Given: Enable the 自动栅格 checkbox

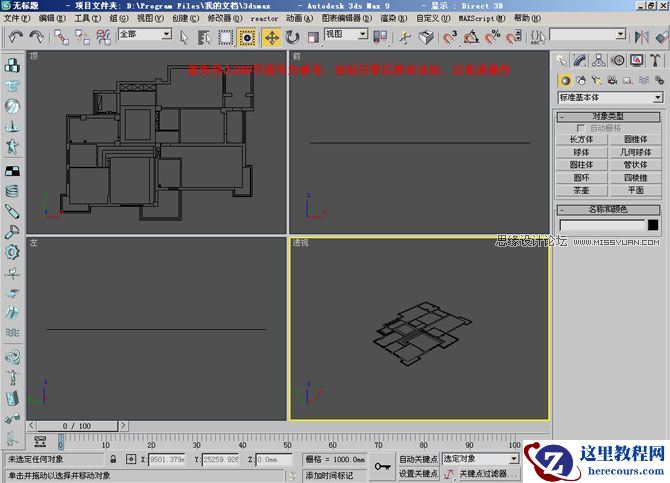Looking at the screenshot, I should click(x=580, y=128).
